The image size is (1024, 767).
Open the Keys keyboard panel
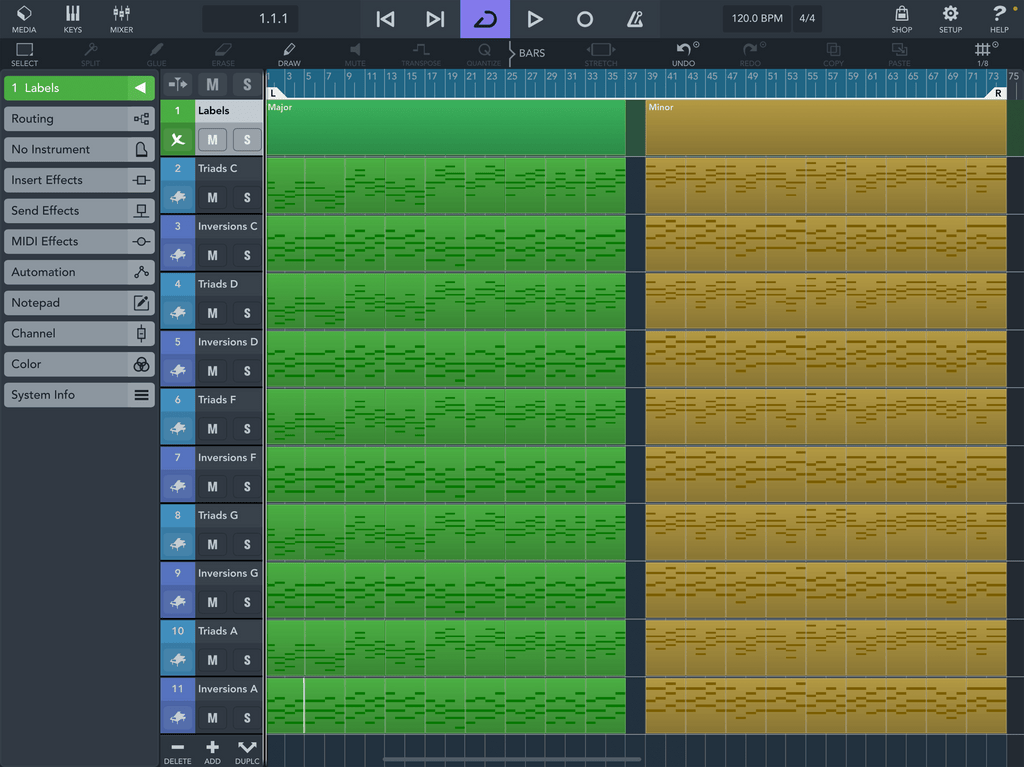click(72, 19)
